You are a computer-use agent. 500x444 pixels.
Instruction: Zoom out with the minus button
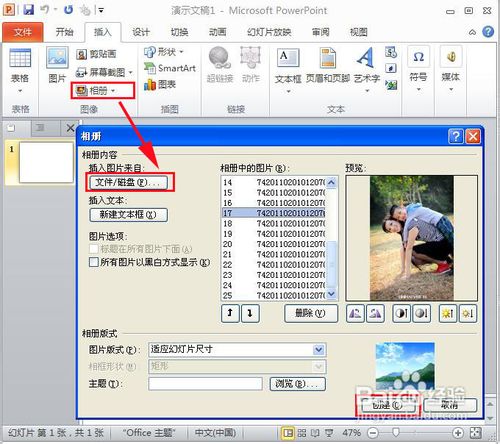point(373,433)
